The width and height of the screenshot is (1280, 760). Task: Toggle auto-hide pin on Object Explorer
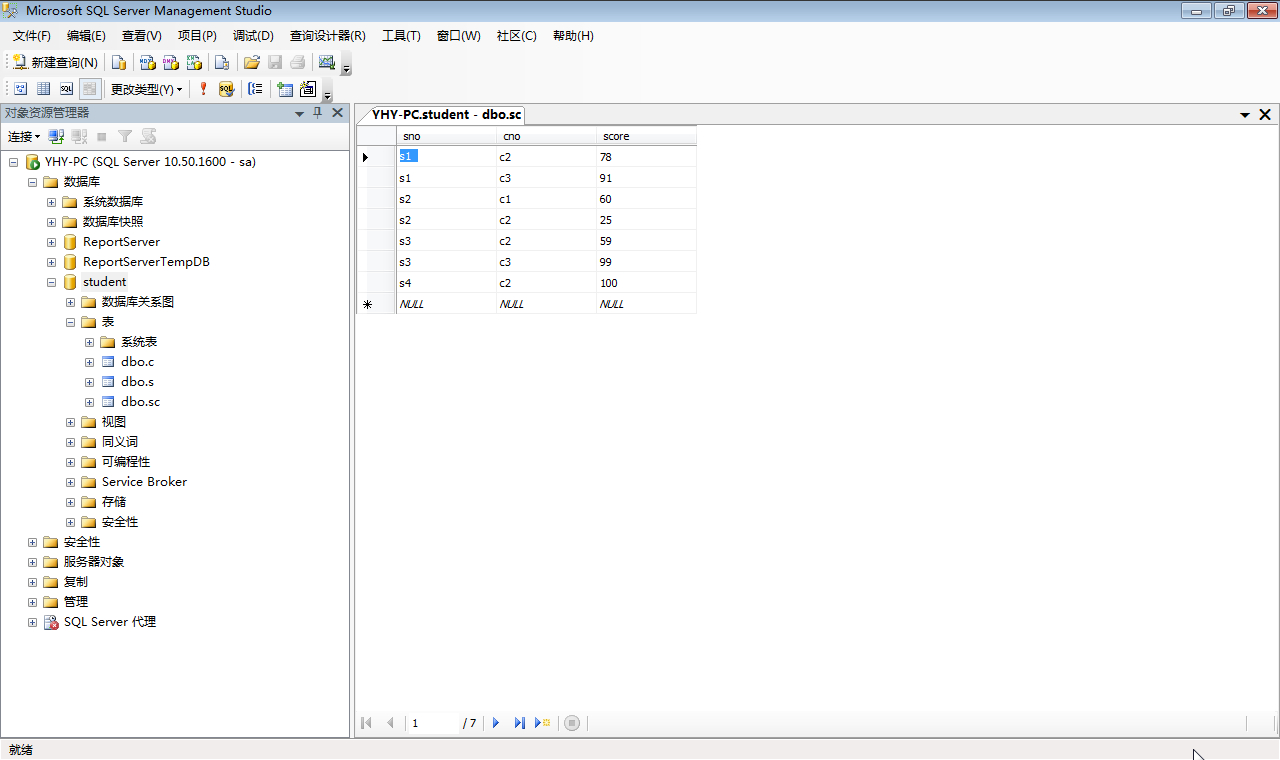[x=318, y=113]
